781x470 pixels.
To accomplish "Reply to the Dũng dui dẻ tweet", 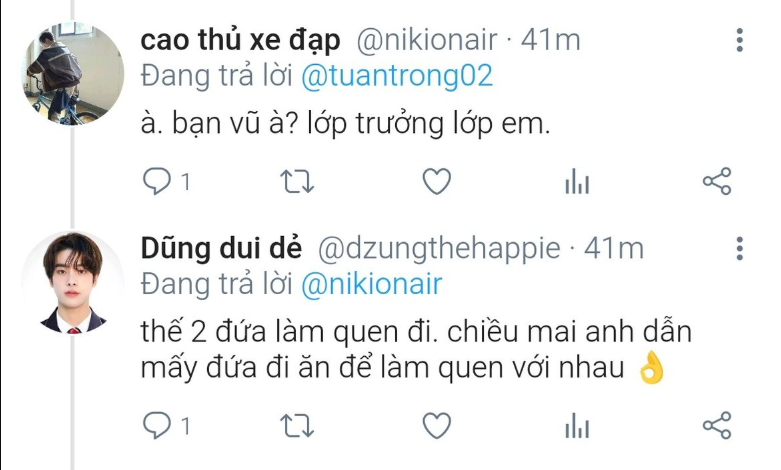I will point(157,426).
